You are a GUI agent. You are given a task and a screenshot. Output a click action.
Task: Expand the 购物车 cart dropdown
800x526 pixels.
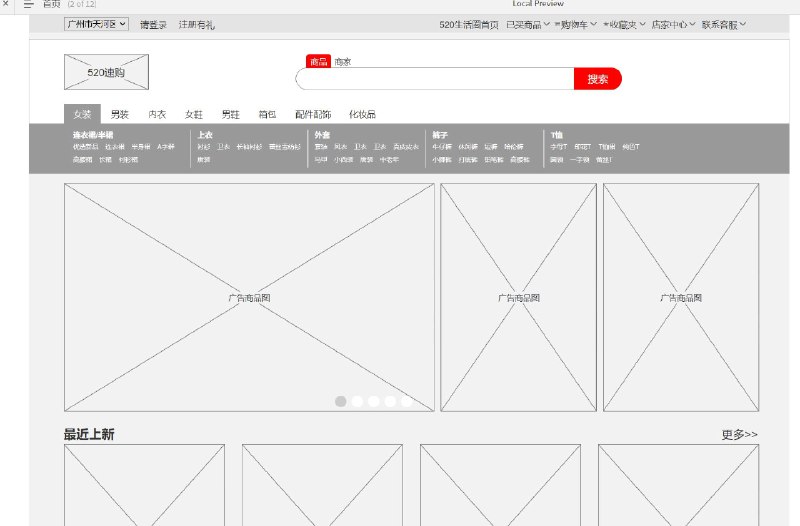[x=576, y=24]
